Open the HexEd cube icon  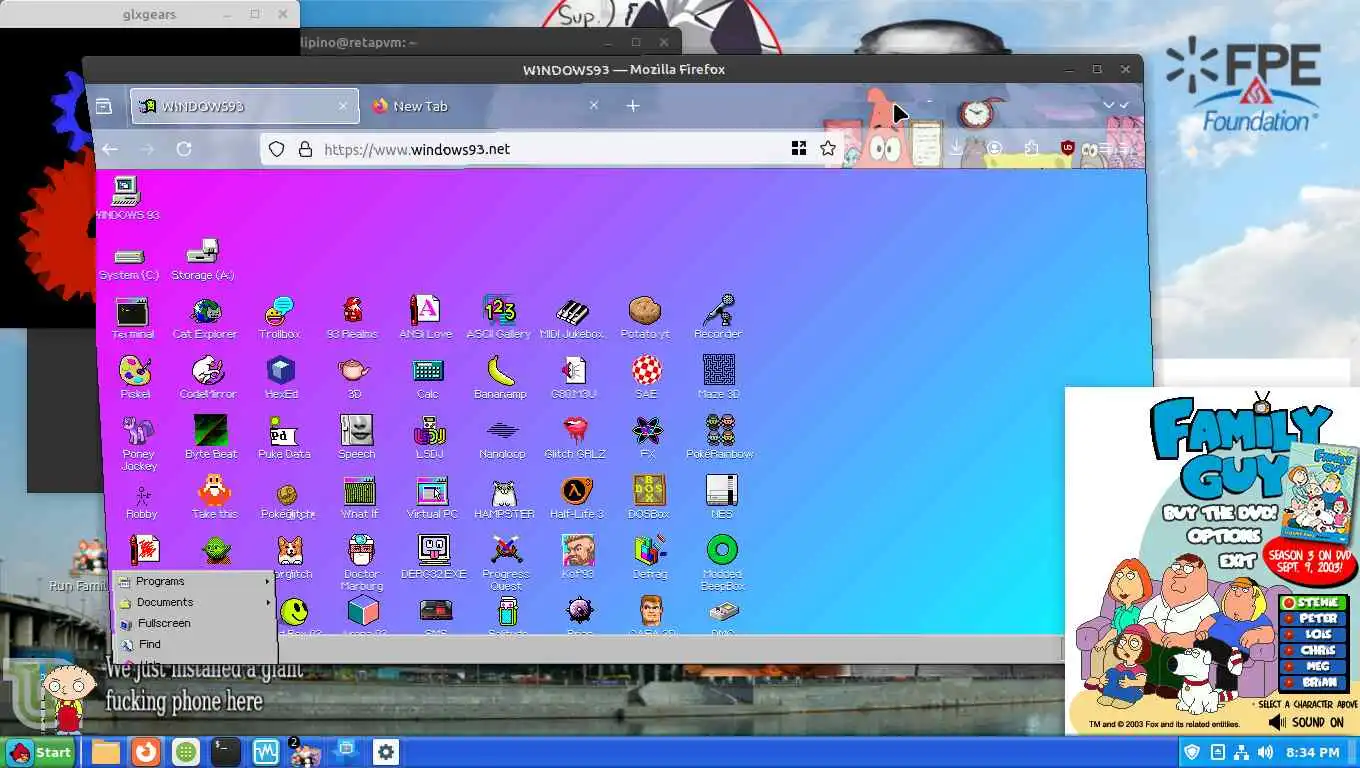(281, 378)
